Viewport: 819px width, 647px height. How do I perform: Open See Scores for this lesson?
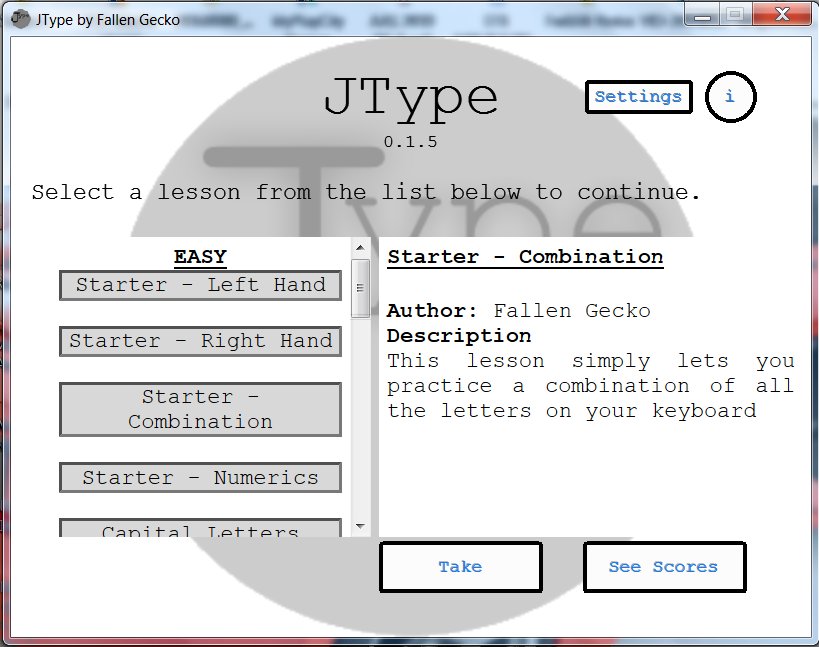pyautogui.click(x=664, y=566)
